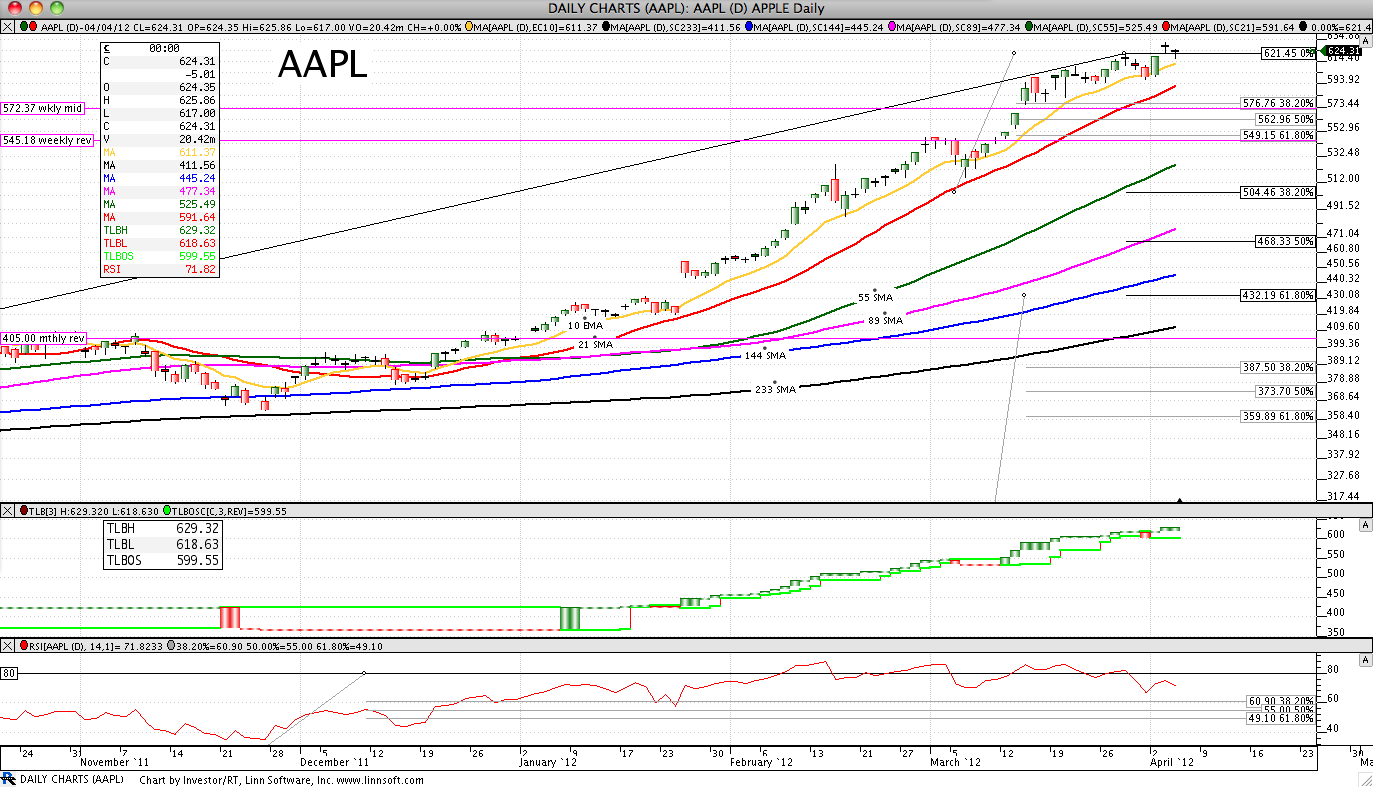Click the green up-candle color dot for AAPL
1373x787 pixels.
pos(22,24)
